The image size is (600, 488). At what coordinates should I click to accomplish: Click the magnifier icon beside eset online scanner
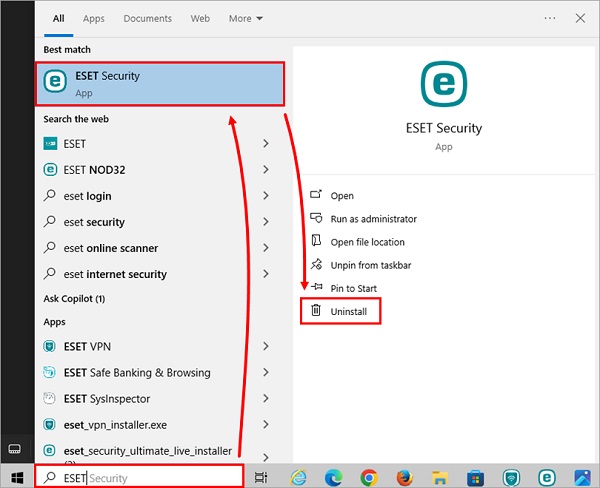point(50,248)
